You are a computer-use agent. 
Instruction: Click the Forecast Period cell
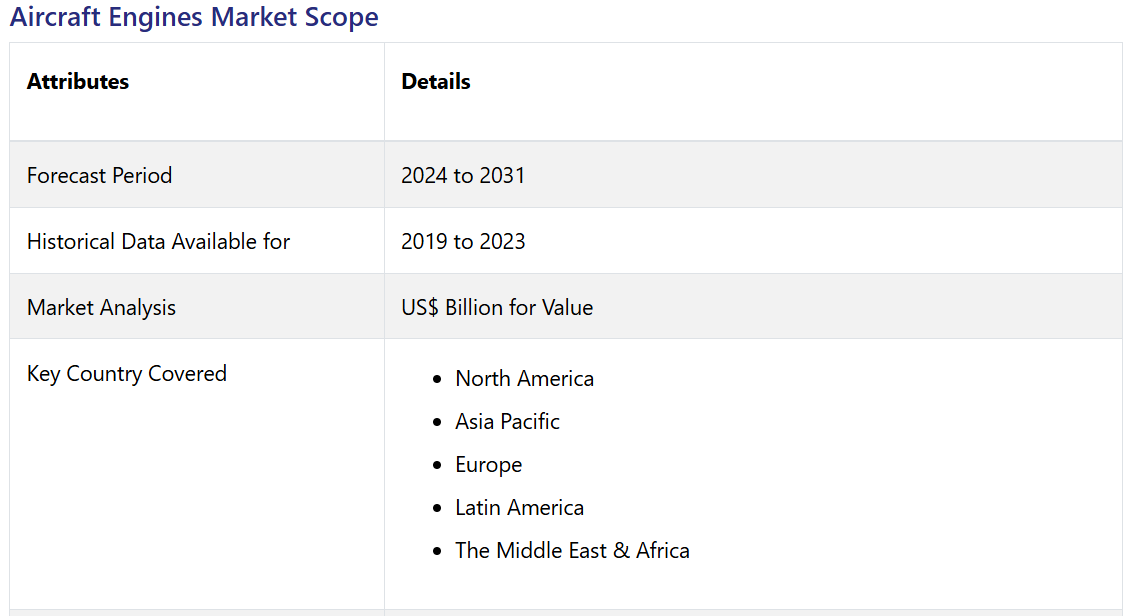point(99,175)
